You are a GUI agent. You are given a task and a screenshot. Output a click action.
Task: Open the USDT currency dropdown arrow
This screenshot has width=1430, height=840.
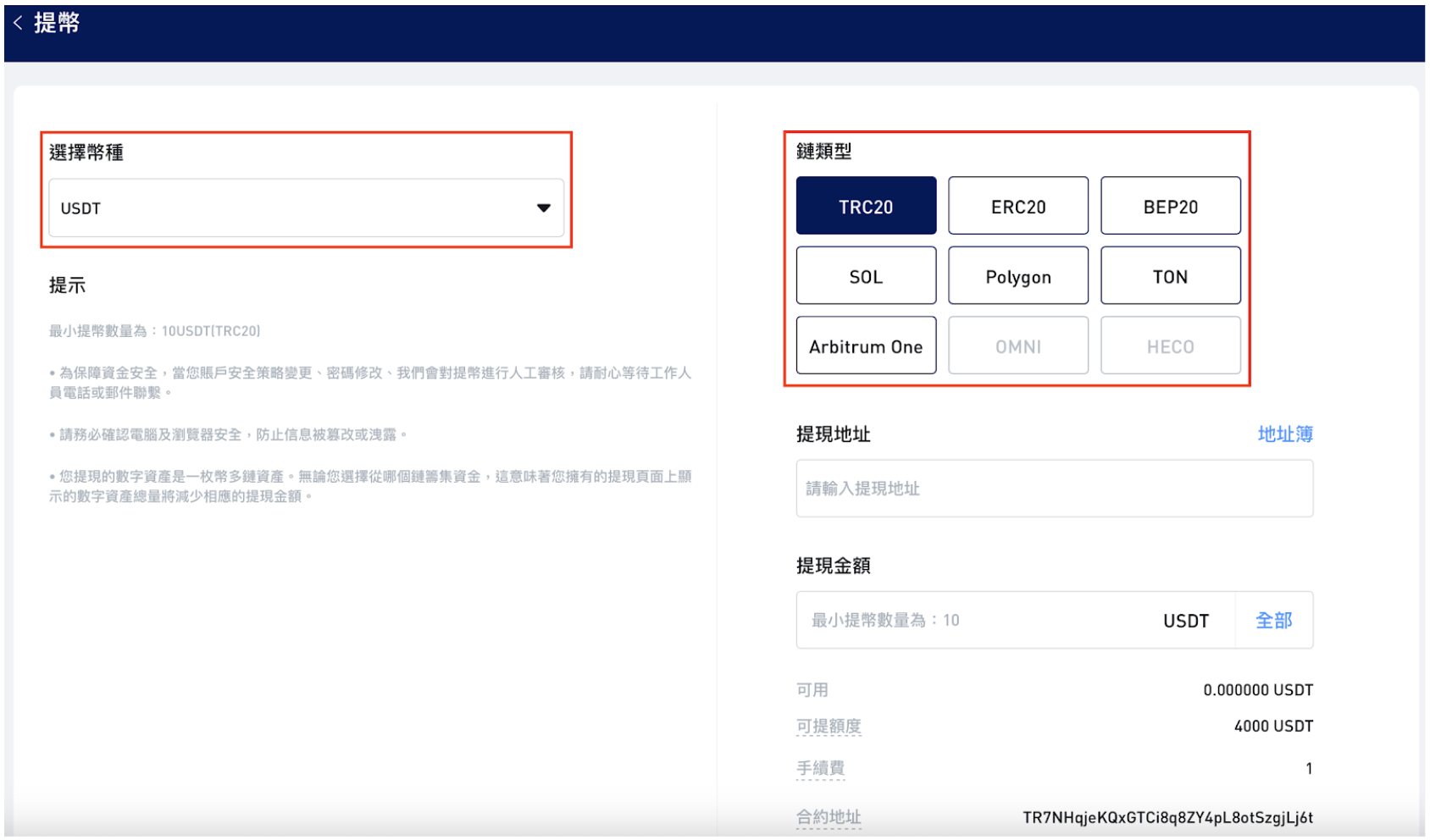click(543, 208)
